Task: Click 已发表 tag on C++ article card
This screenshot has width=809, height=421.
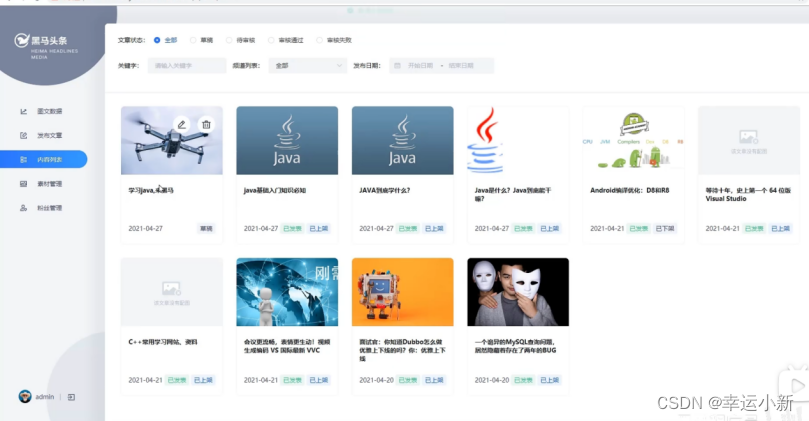Action: (x=177, y=380)
